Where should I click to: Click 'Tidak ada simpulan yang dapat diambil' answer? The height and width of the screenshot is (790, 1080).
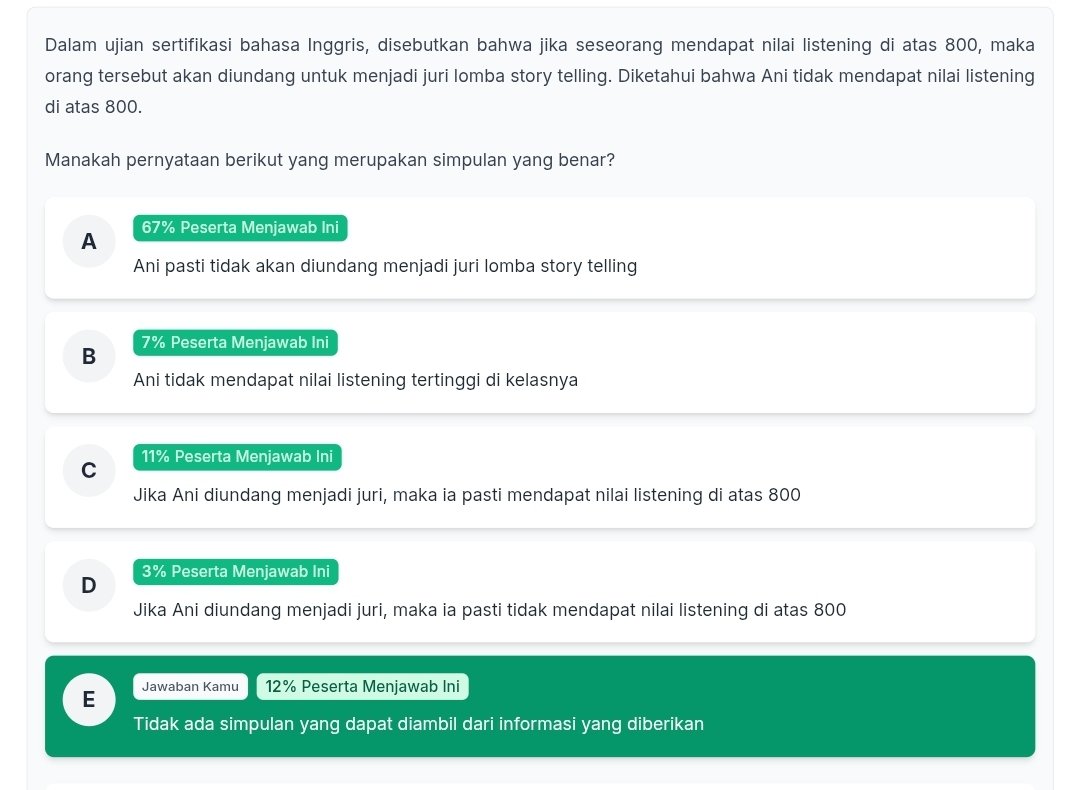point(419,724)
